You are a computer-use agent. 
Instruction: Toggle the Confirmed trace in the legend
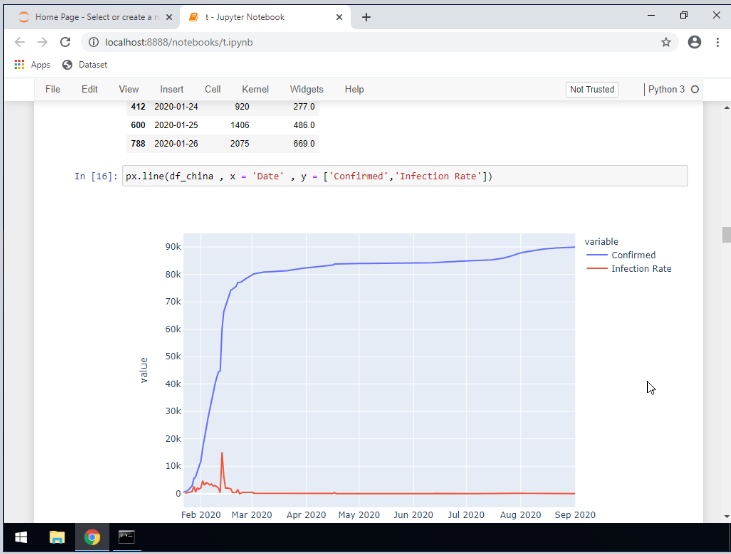pos(621,255)
